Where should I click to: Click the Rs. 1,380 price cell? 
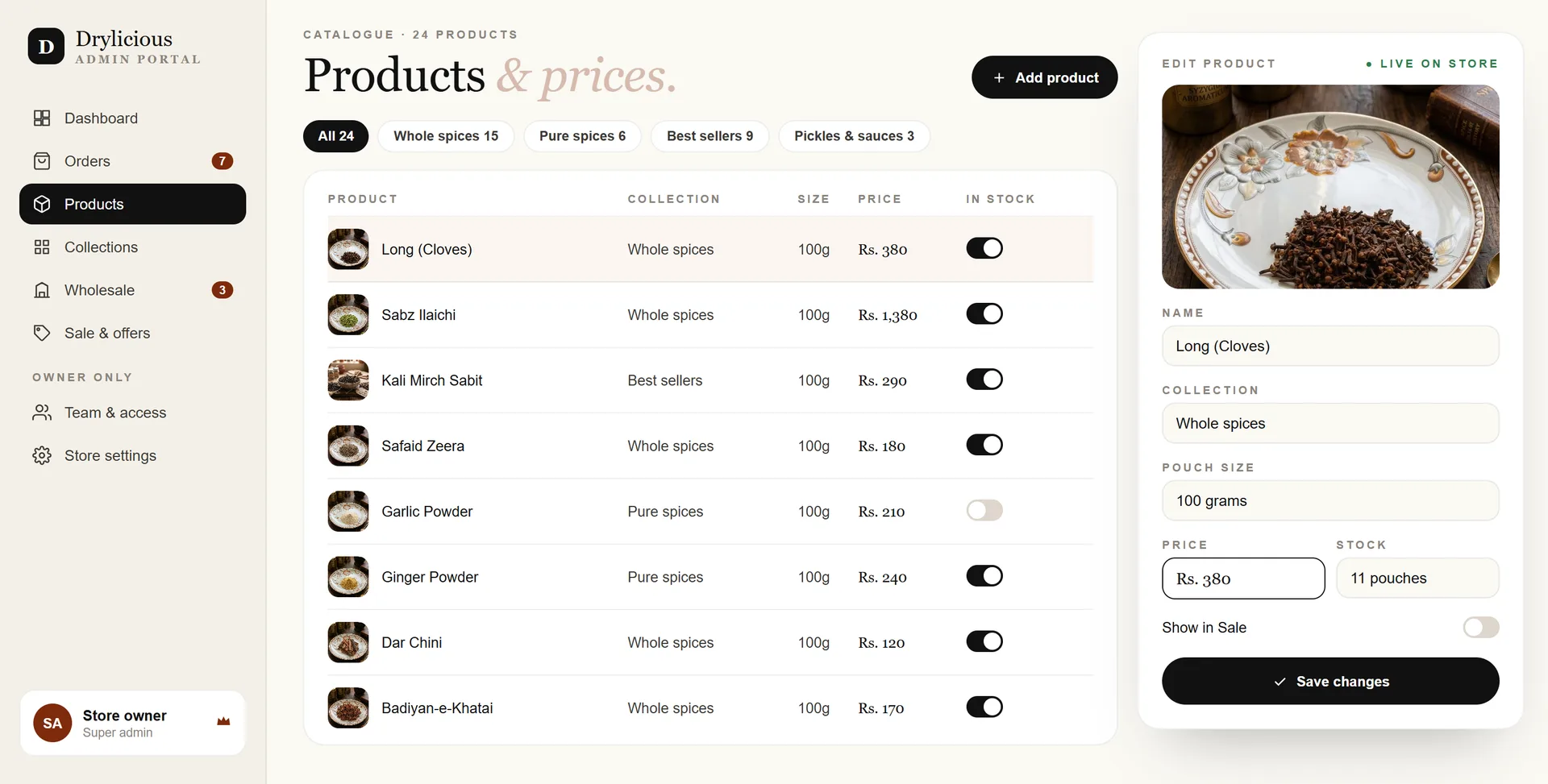888,315
